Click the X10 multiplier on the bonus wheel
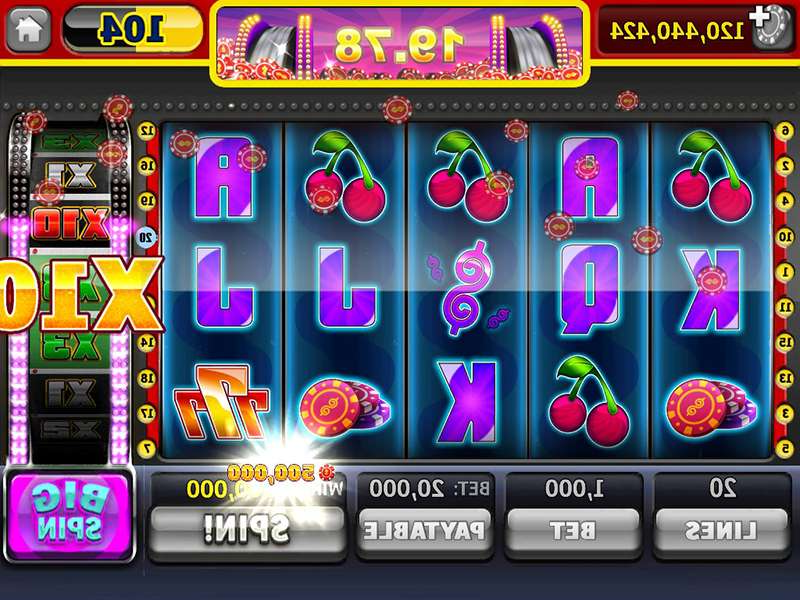The width and height of the screenshot is (800, 600). click(x=71, y=223)
